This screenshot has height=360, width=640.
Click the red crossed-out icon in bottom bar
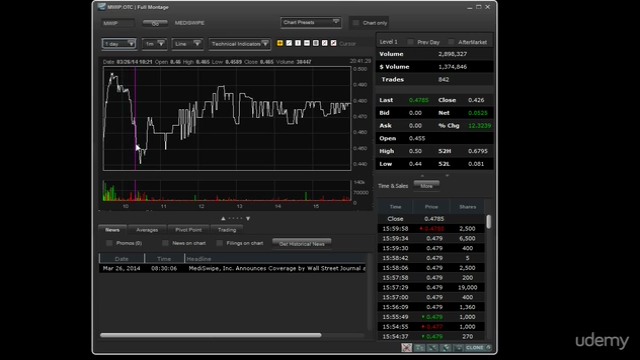point(407,347)
